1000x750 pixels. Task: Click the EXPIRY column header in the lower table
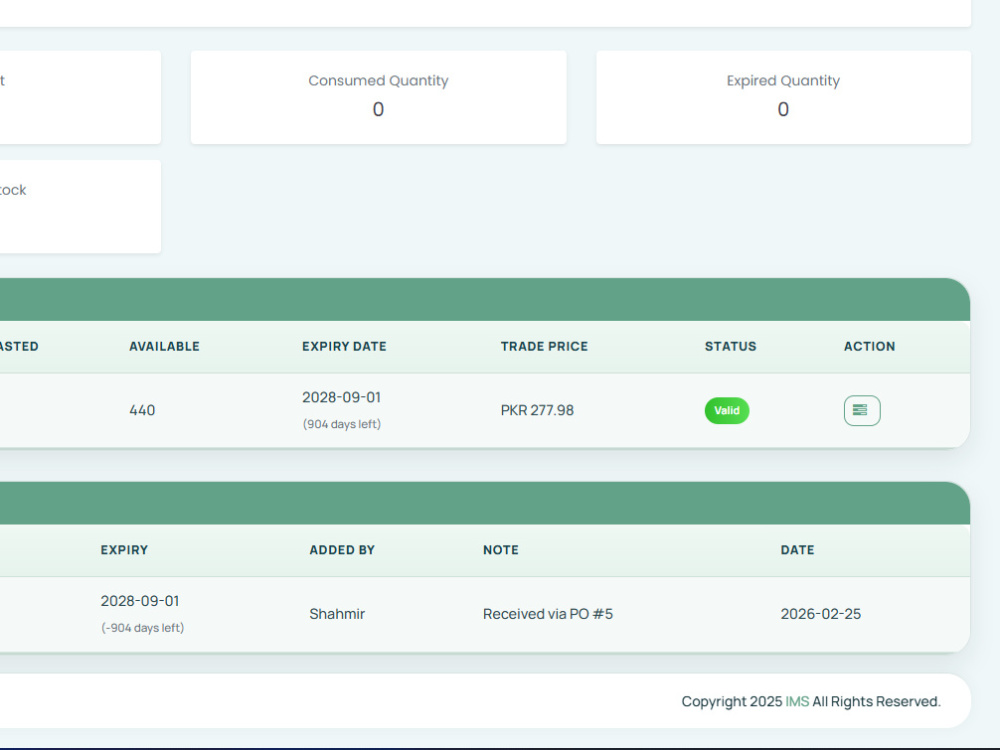124,550
